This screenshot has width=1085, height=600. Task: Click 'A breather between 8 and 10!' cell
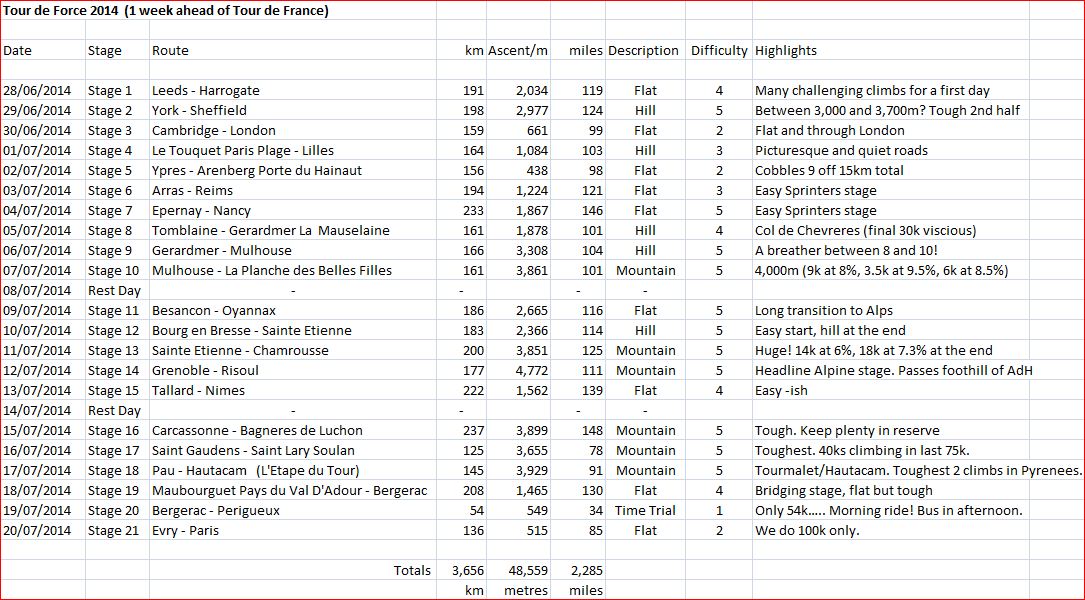coord(846,251)
